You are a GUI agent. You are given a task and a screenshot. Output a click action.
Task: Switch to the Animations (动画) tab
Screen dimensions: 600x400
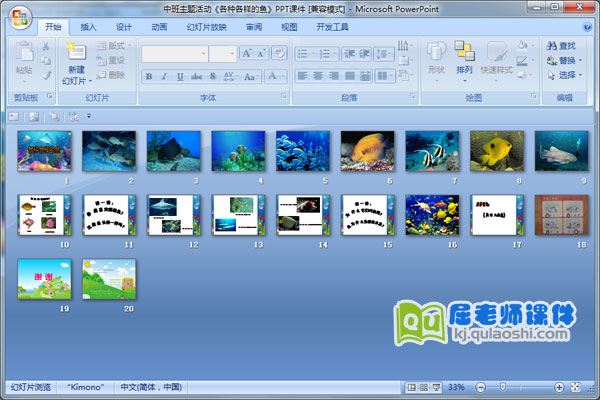click(159, 27)
